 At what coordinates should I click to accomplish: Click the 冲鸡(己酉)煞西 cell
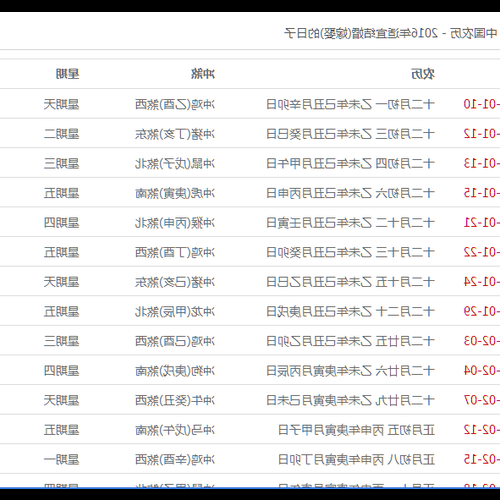pyautogui.click(x=175, y=341)
